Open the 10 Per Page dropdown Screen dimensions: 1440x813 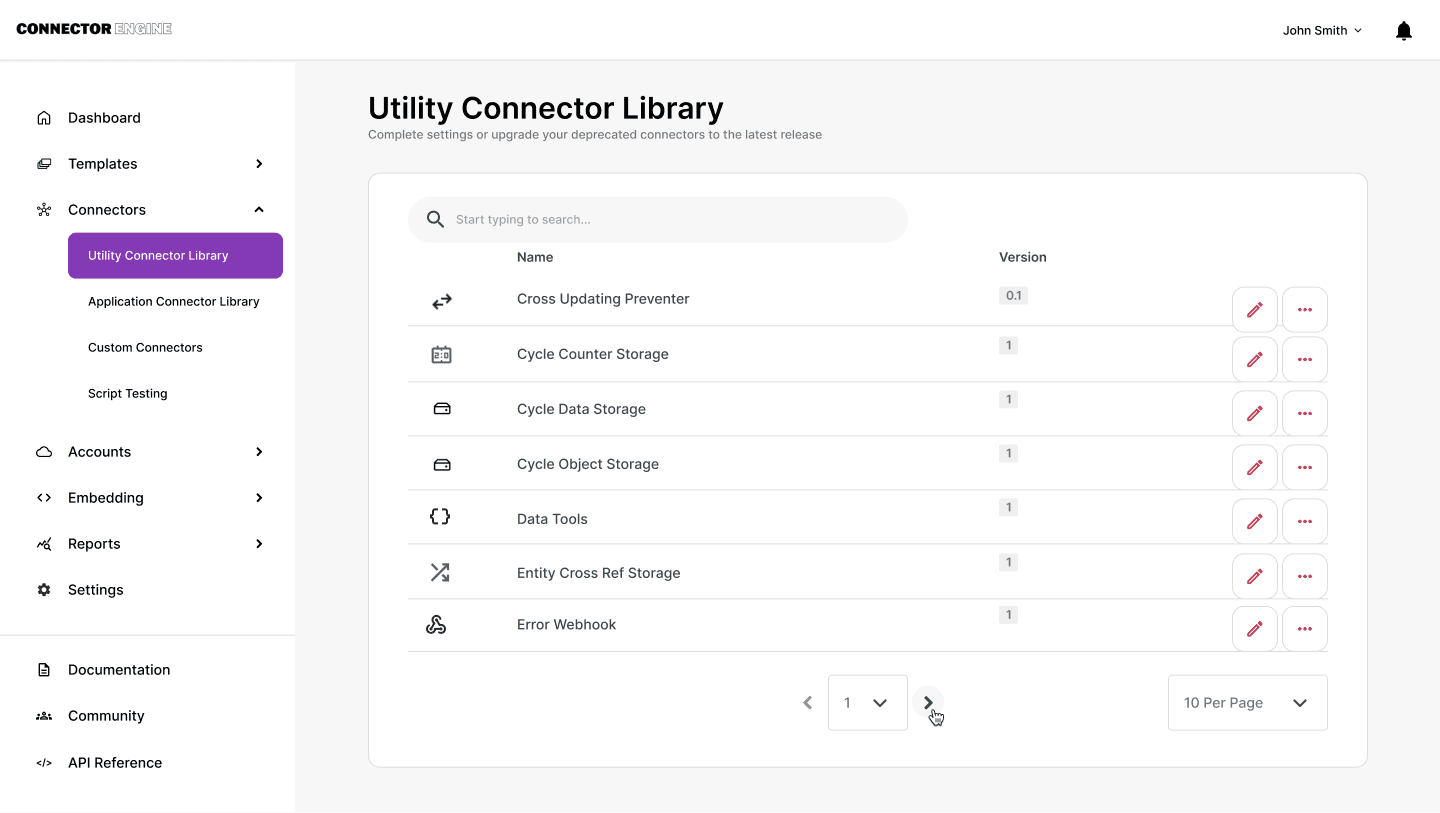click(x=1246, y=702)
